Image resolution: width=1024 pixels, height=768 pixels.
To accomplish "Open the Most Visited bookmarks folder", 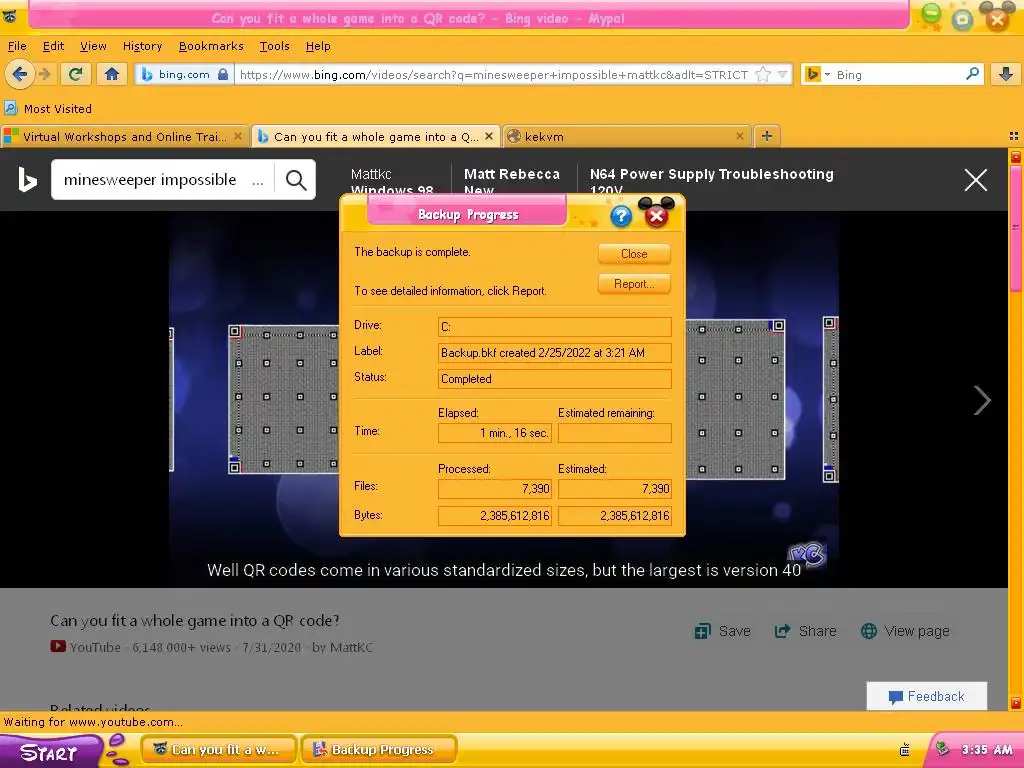I will point(48,109).
